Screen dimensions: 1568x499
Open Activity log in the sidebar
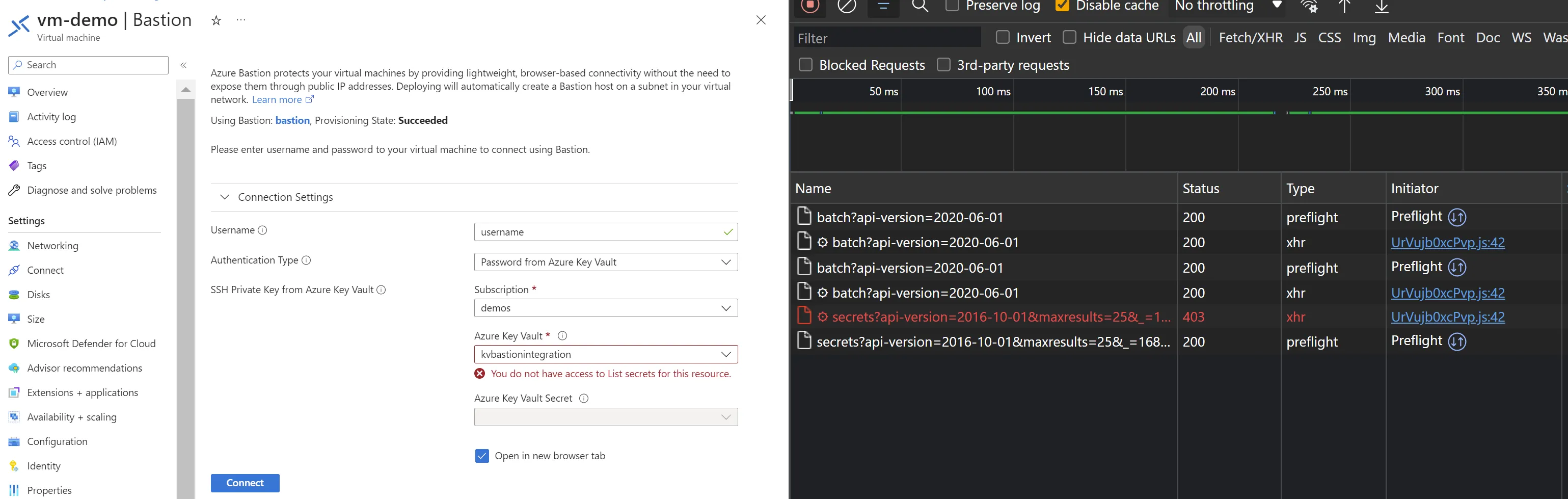pos(51,116)
